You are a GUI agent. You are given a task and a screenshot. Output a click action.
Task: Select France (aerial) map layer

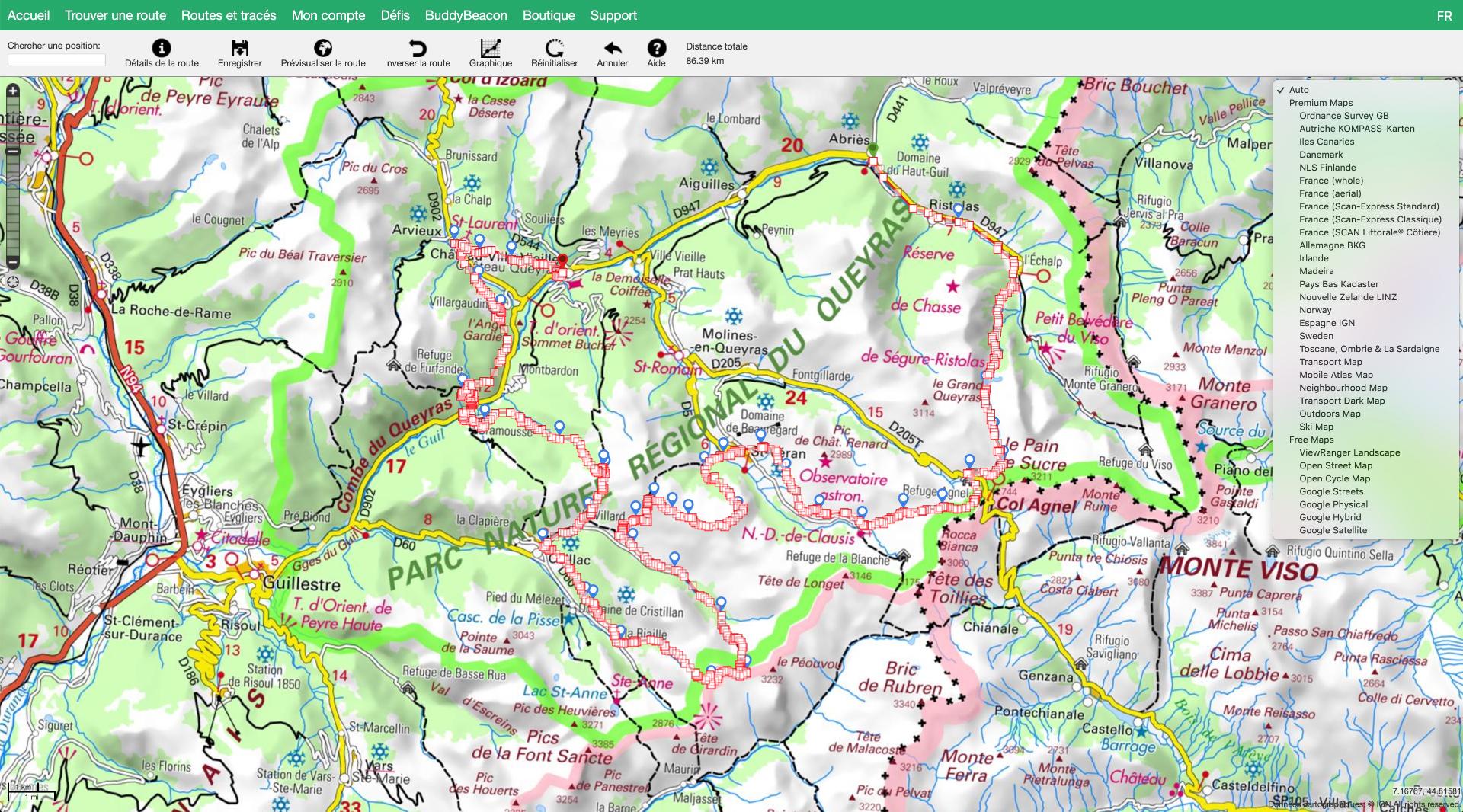coord(1330,193)
